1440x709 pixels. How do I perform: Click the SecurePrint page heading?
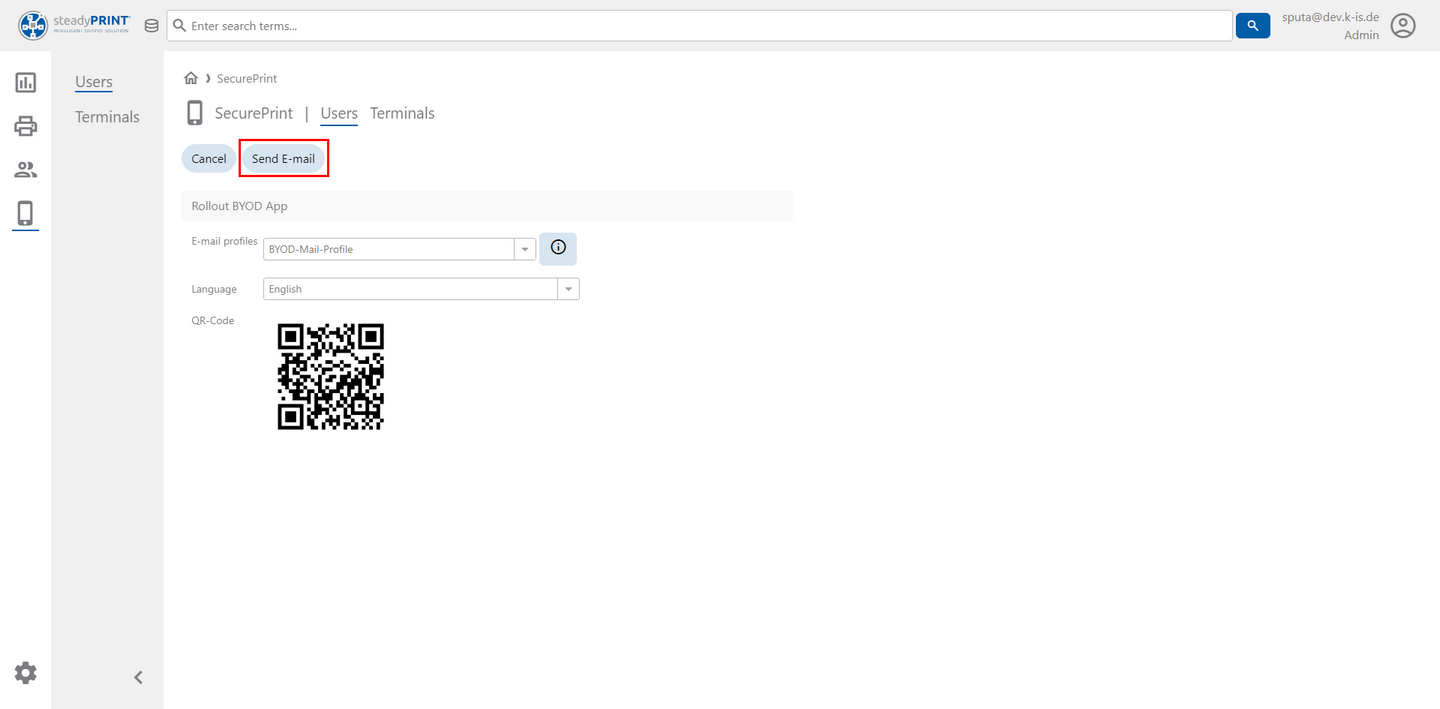tap(254, 113)
